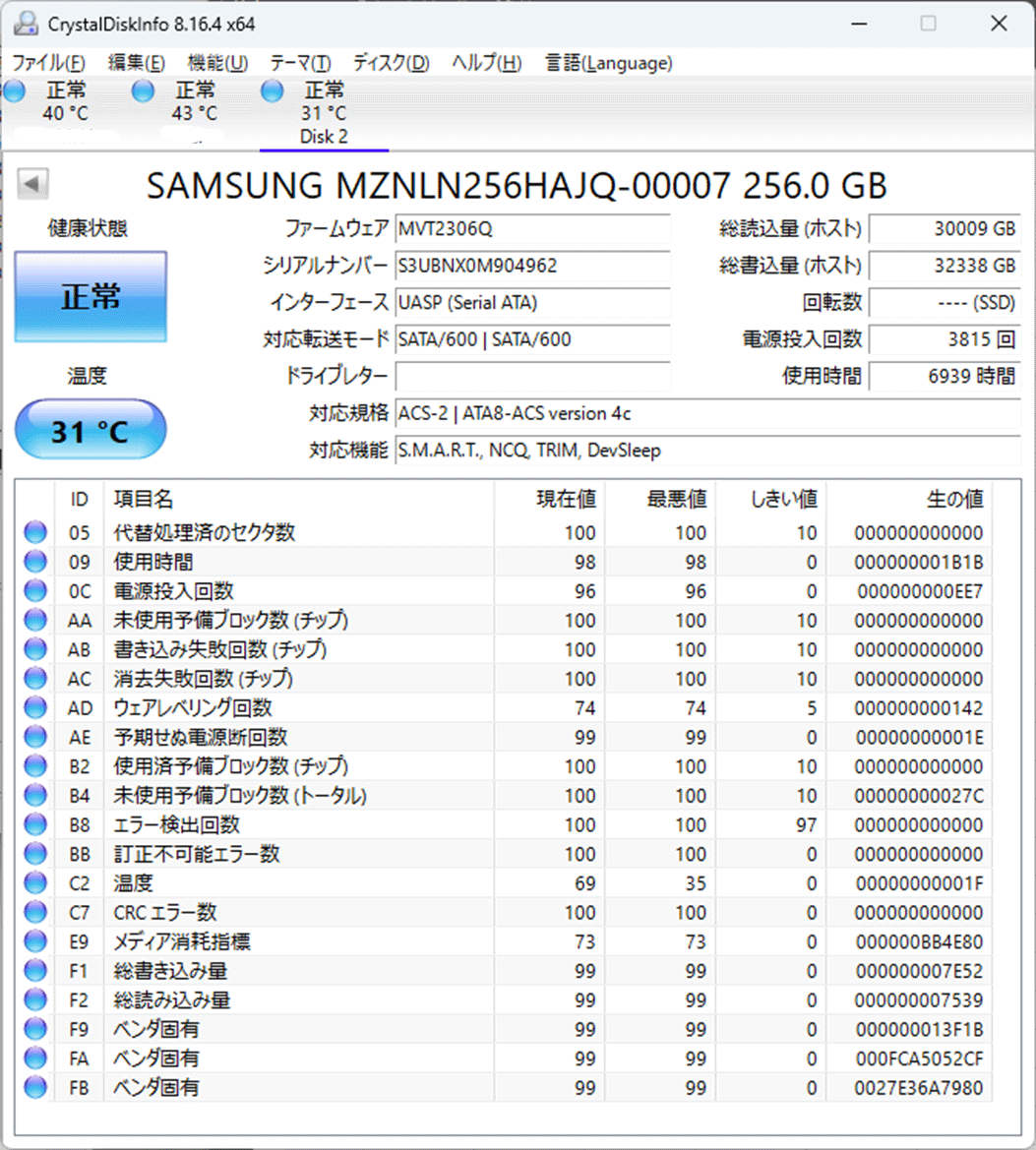Viewport: 1036px width, 1150px height.
Task: Click the interface field UASP (Serial ATA)
Action: click(532, 302)
